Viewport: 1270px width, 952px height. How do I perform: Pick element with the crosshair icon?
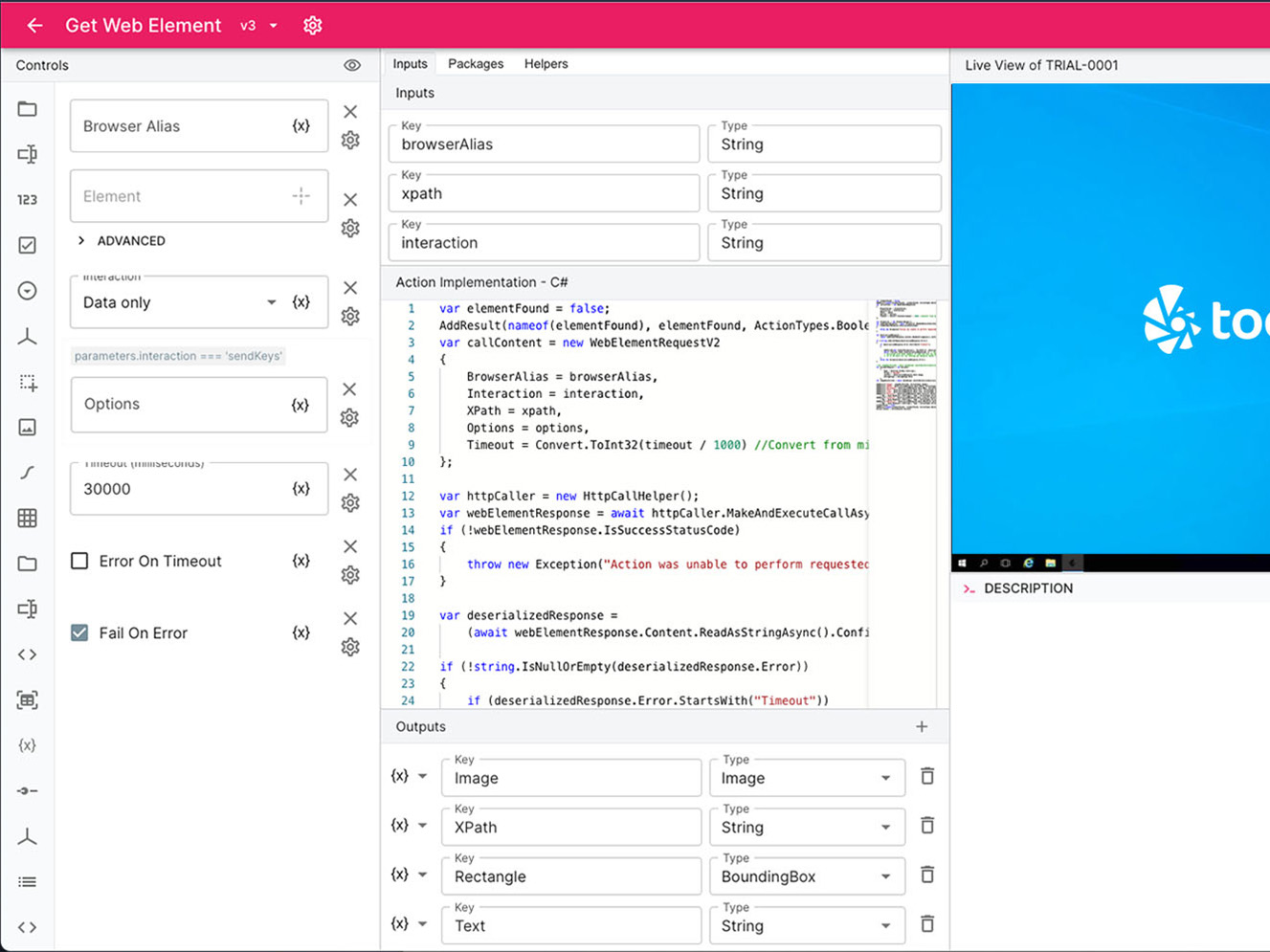point(301,196)
